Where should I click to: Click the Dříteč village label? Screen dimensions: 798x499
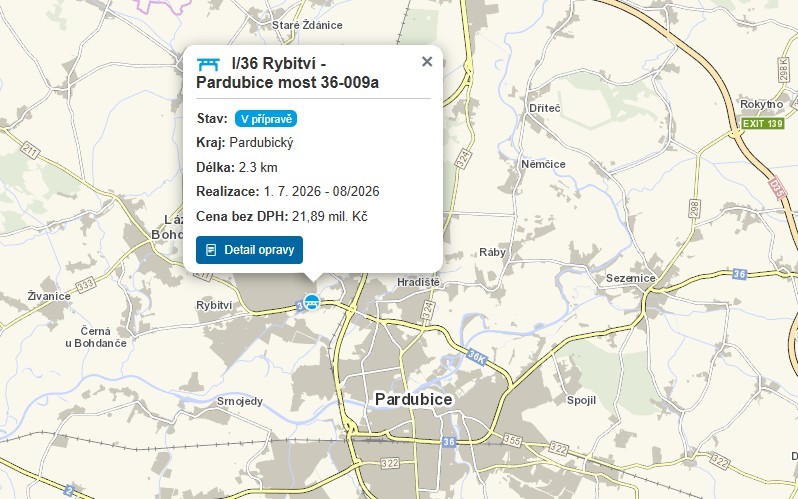545,108
